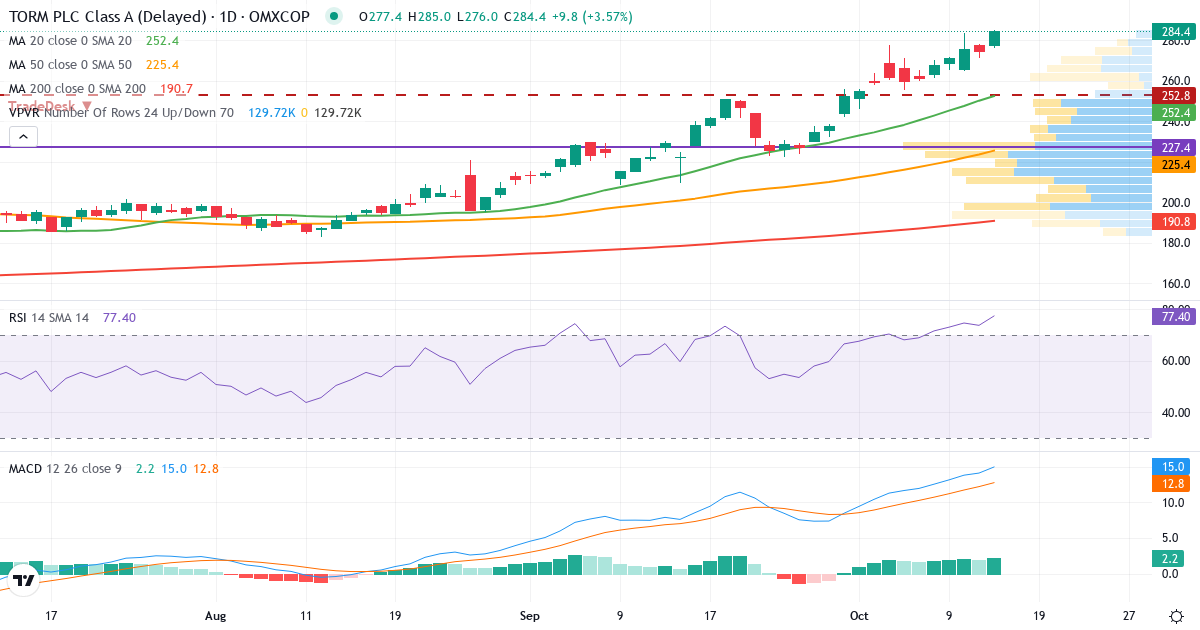Click the purple 227.4 price label

tap(1175, 147)
